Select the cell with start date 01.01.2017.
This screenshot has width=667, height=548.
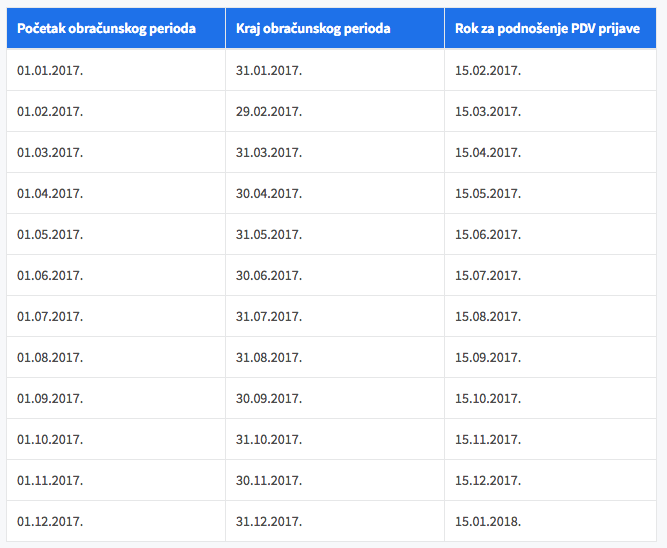click(116, 70)
